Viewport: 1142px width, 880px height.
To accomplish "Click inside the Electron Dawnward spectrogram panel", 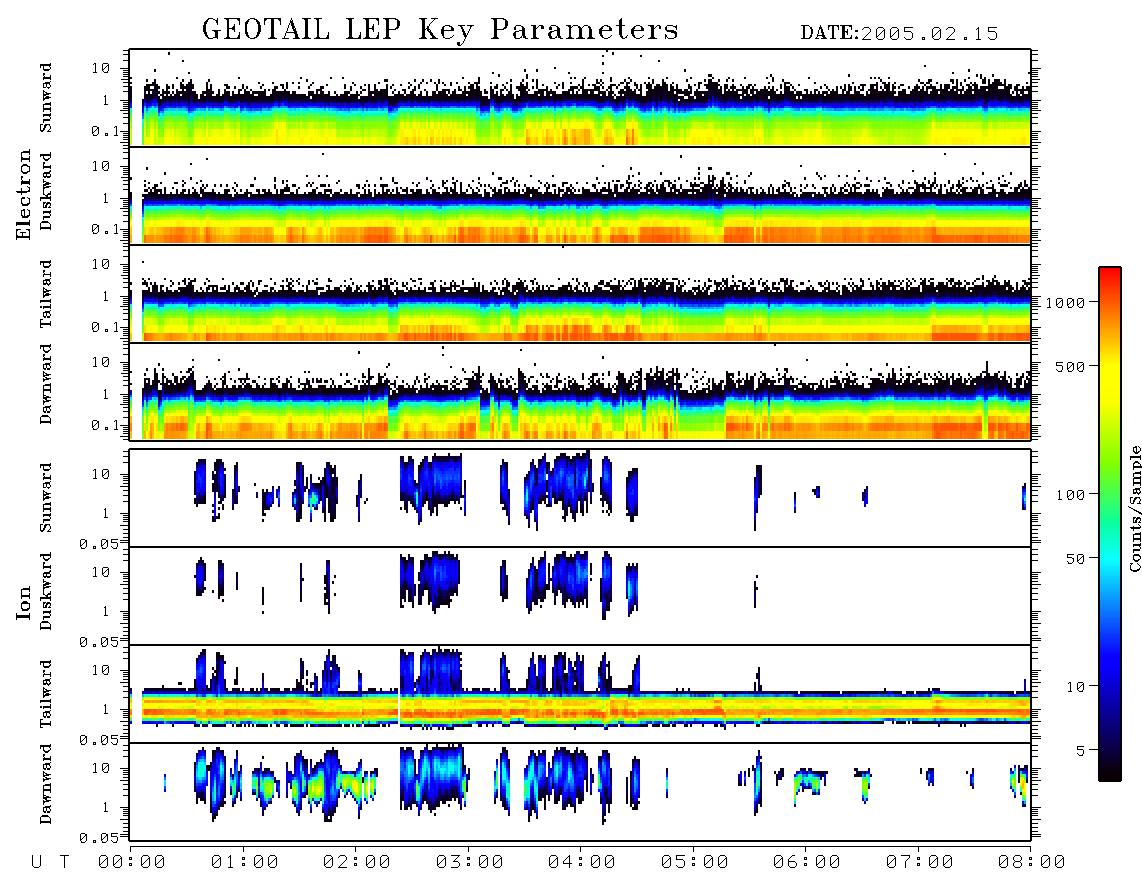I will point(580,391).
